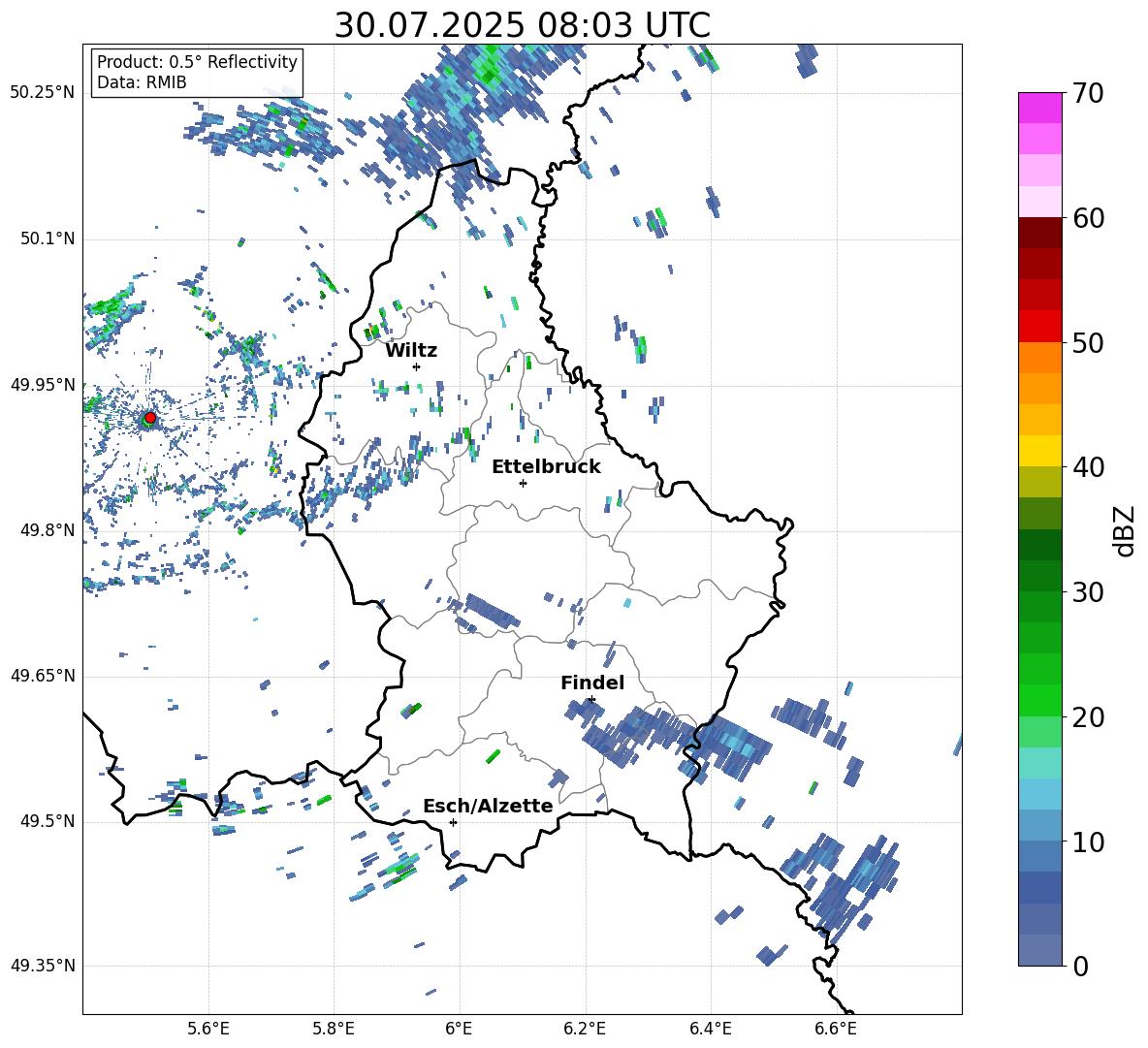Click the 50.1°N latitude label
Image resolution: width=1148 pixels, height=1048 pixels.
[47, 238]
